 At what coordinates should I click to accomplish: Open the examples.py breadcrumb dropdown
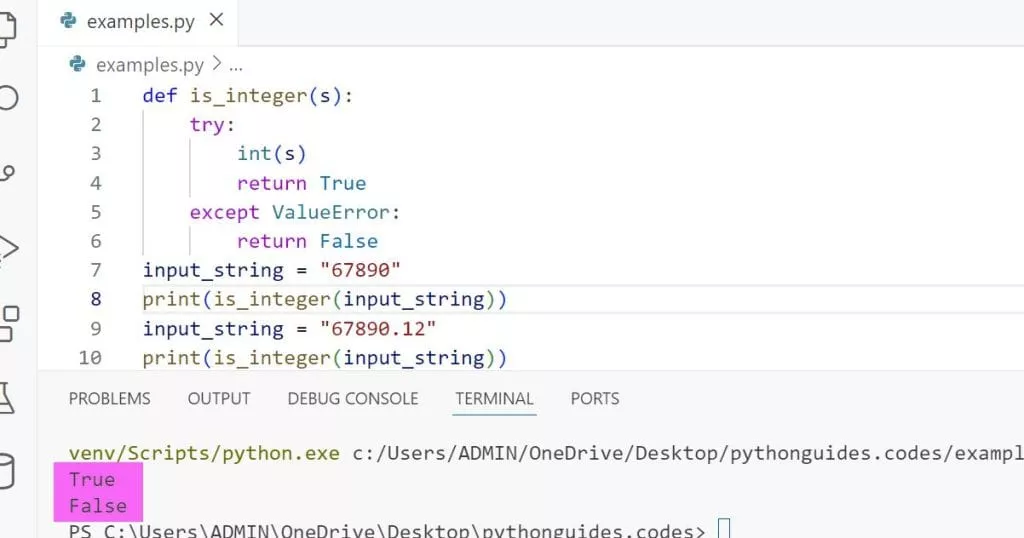pos(149,65)
